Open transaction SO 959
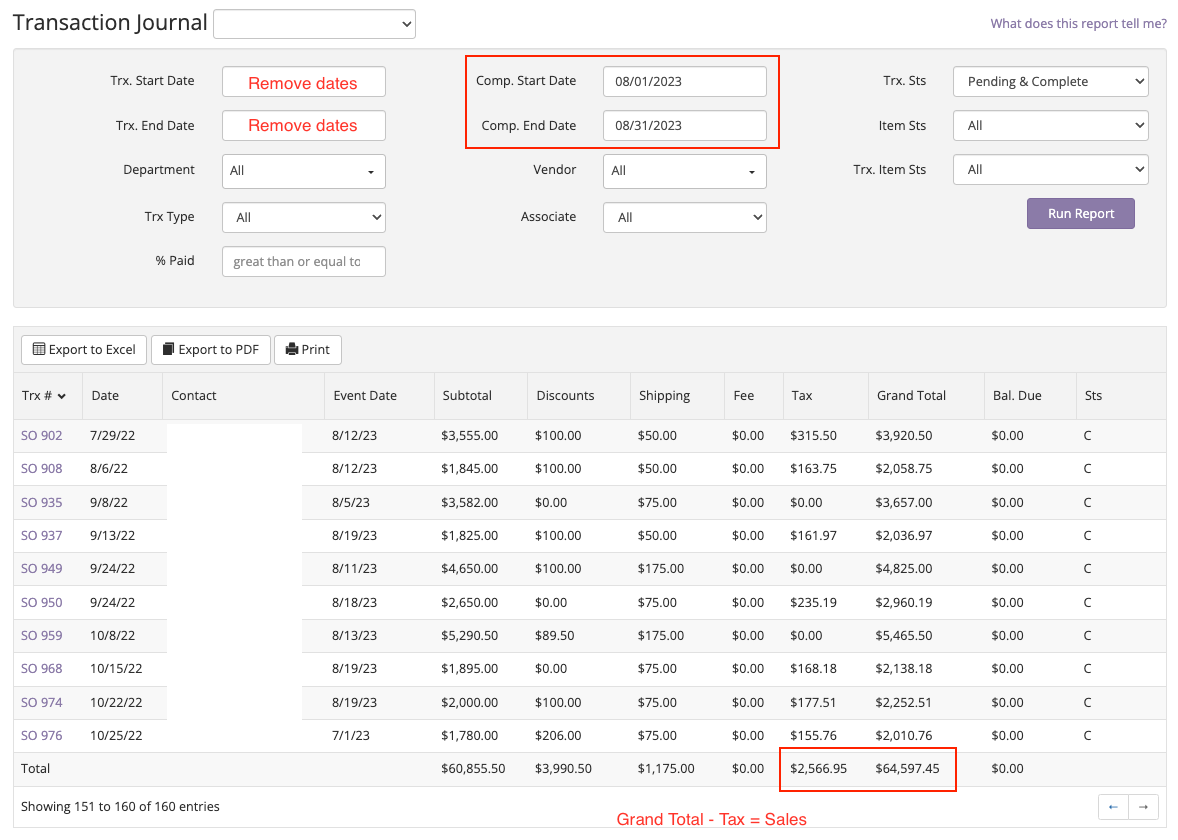The width and height of the screenshot is (1178, 840). (42, 636)
